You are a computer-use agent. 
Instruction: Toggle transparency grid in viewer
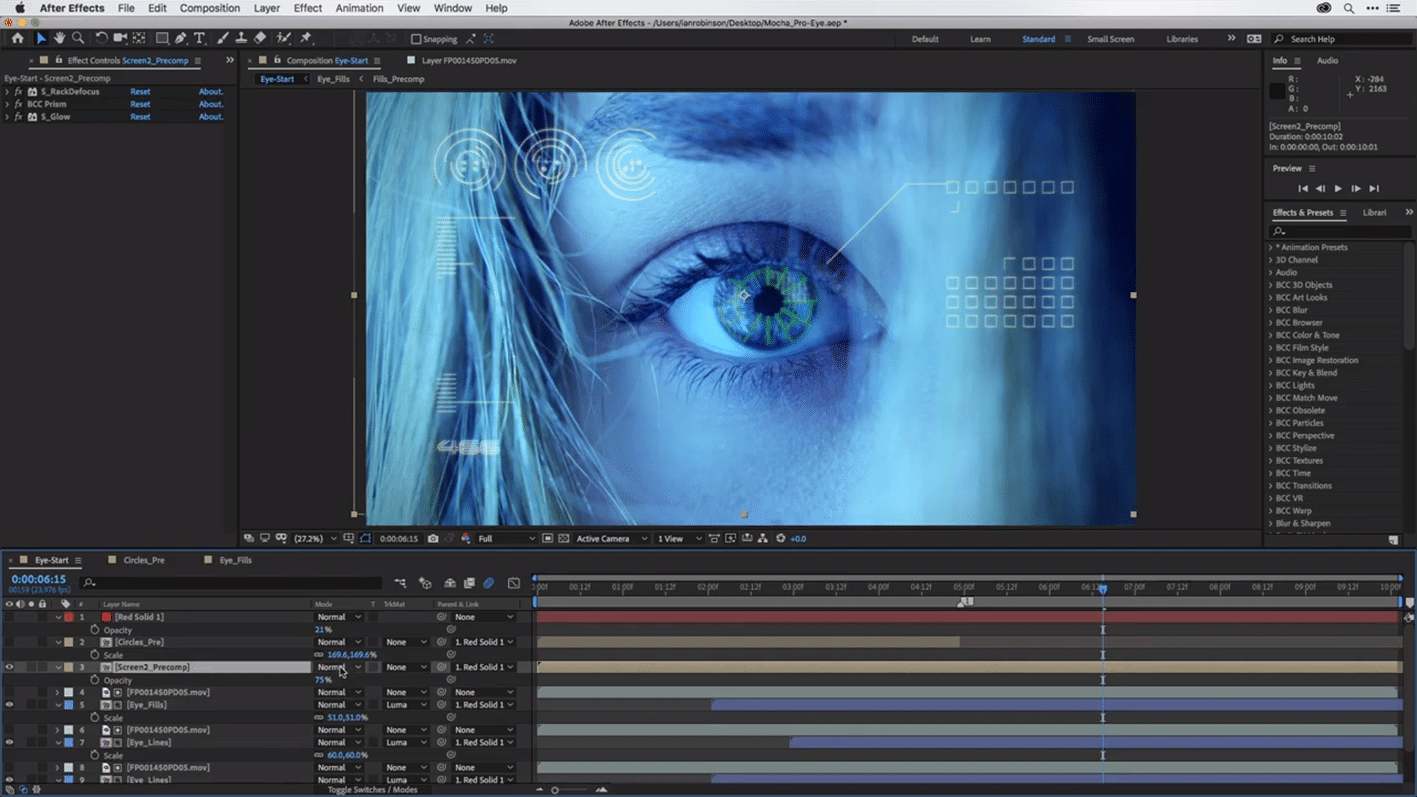pyautogui.click(x=564, y=538)
